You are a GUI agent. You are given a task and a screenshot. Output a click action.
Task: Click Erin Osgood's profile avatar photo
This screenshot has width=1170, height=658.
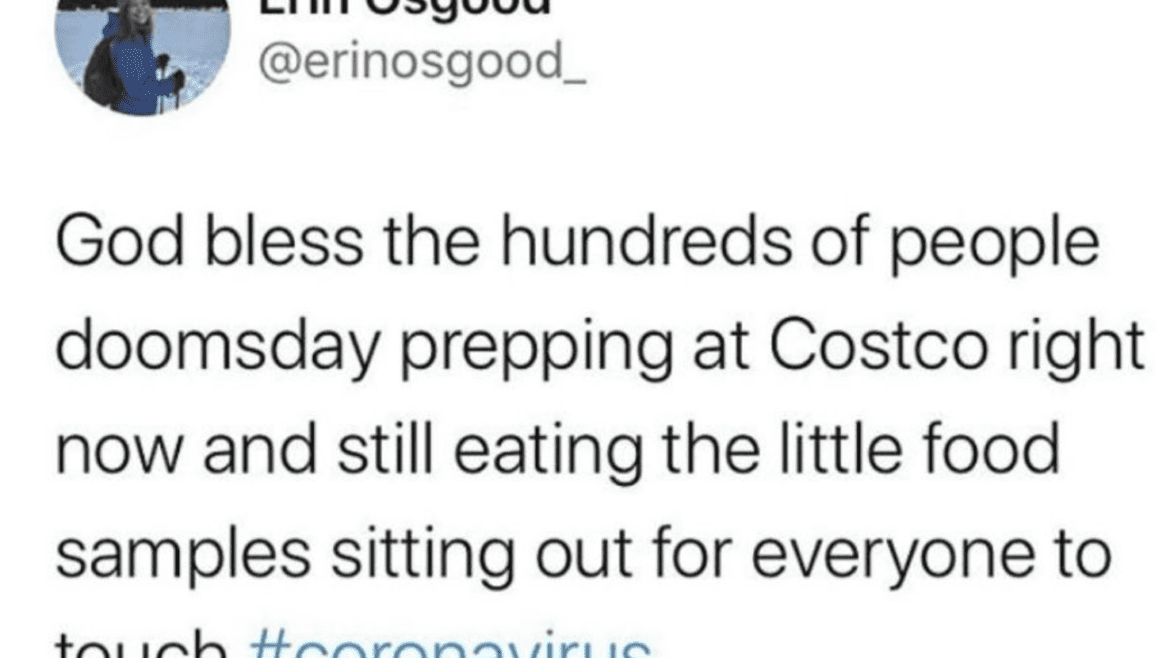[141, 55]
